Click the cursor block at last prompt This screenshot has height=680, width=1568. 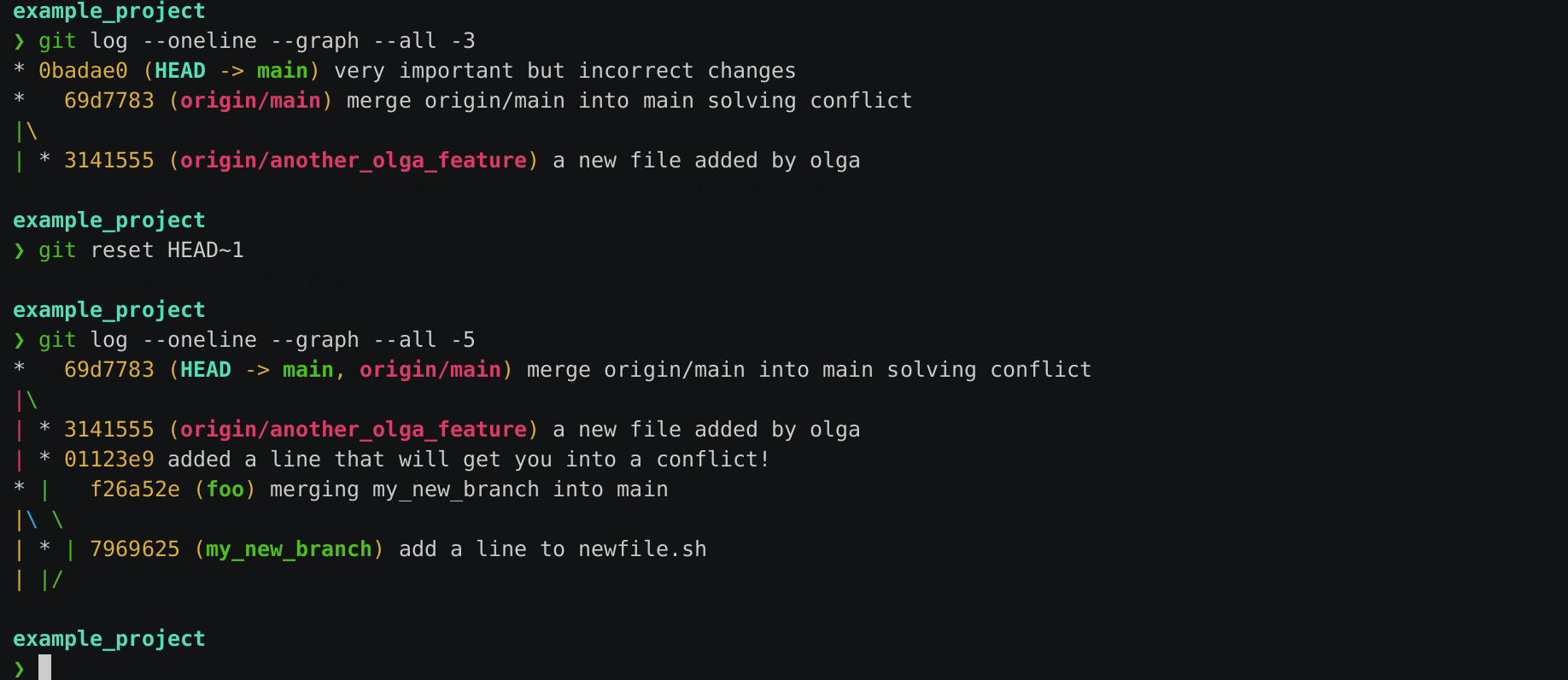(44, 667)
